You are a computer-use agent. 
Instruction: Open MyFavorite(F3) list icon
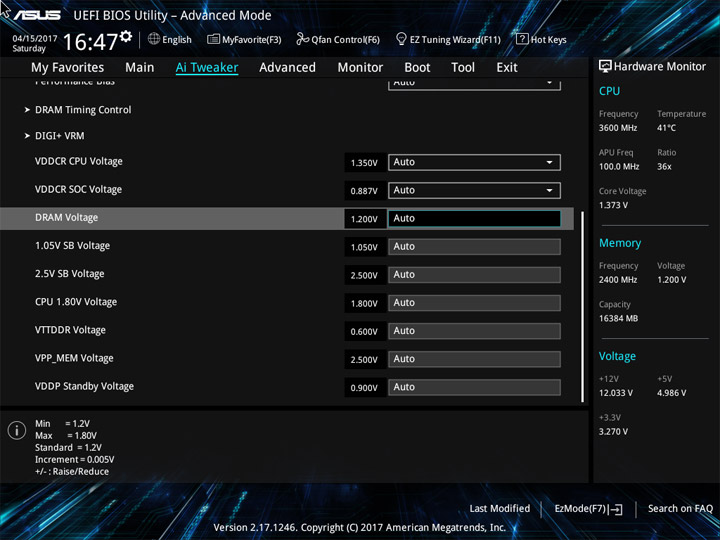[x=213, y=39]
